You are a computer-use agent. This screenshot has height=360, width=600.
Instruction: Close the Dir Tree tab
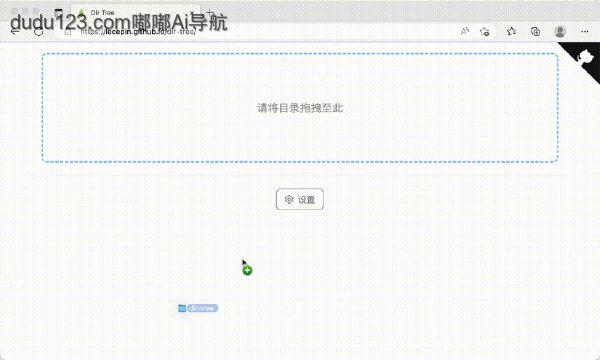tap(192, 13)
